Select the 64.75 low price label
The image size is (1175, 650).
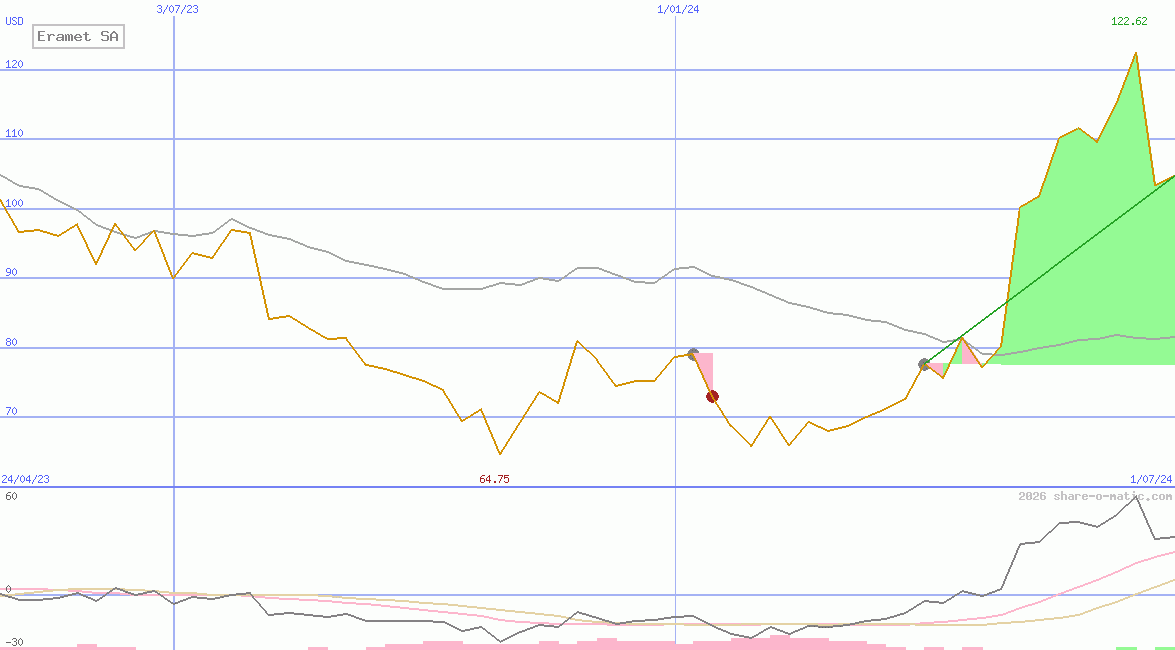tap(494, 479)
